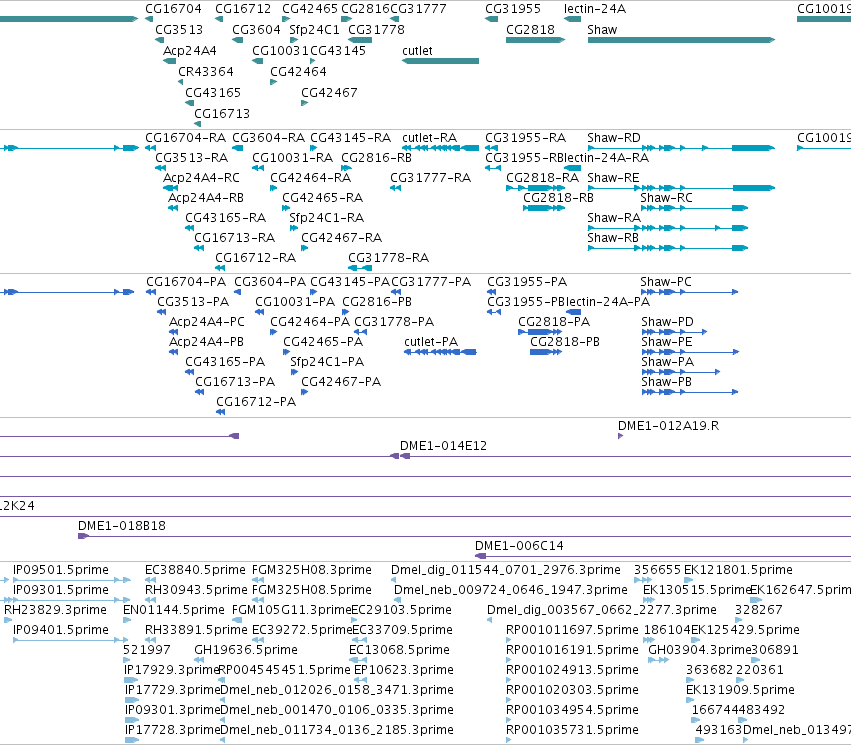Image resolution: width=851 pixels, height=745 pixels.
Task: Click the RP001011697.5prime EST label
Action: point(572,631)
